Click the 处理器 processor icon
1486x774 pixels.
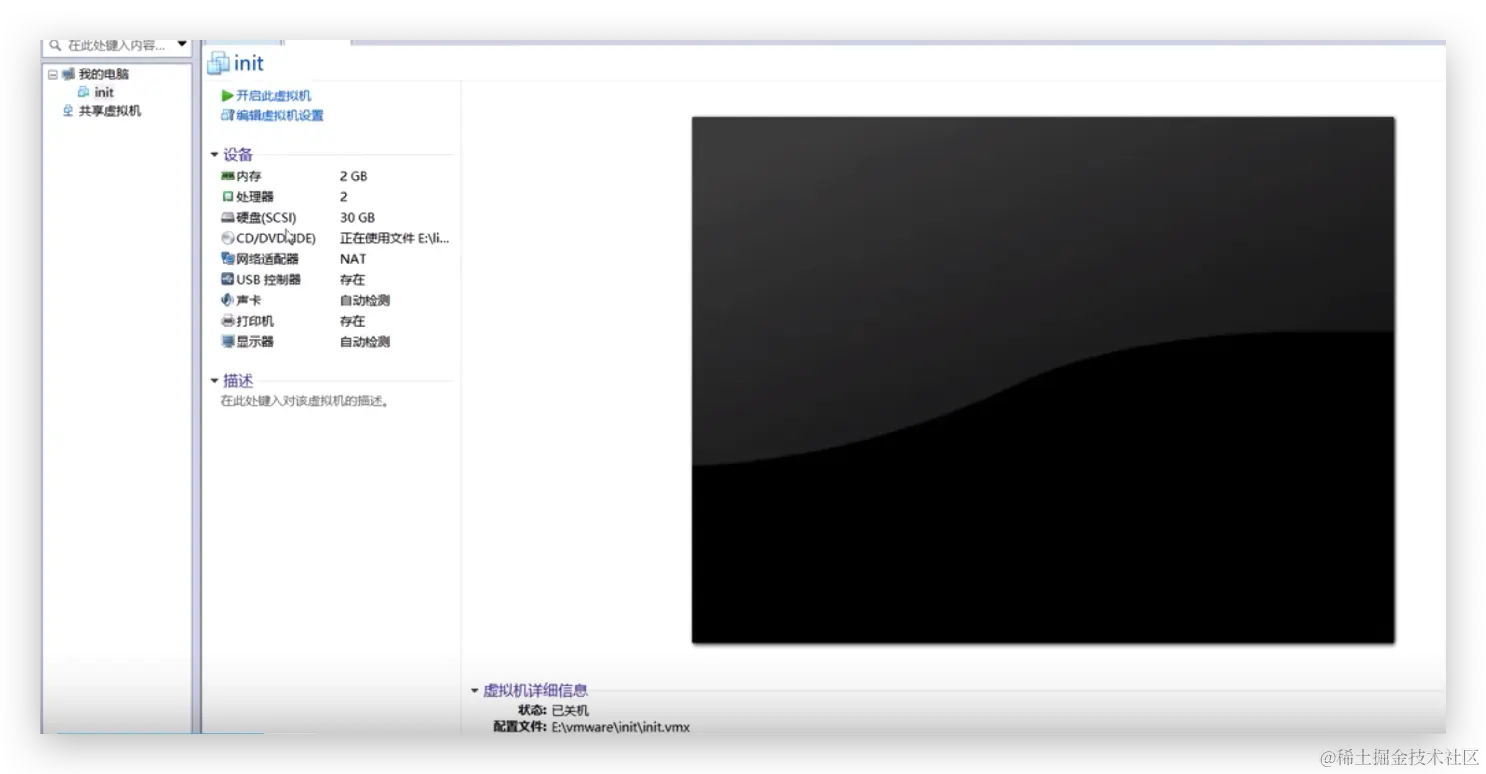228,197
